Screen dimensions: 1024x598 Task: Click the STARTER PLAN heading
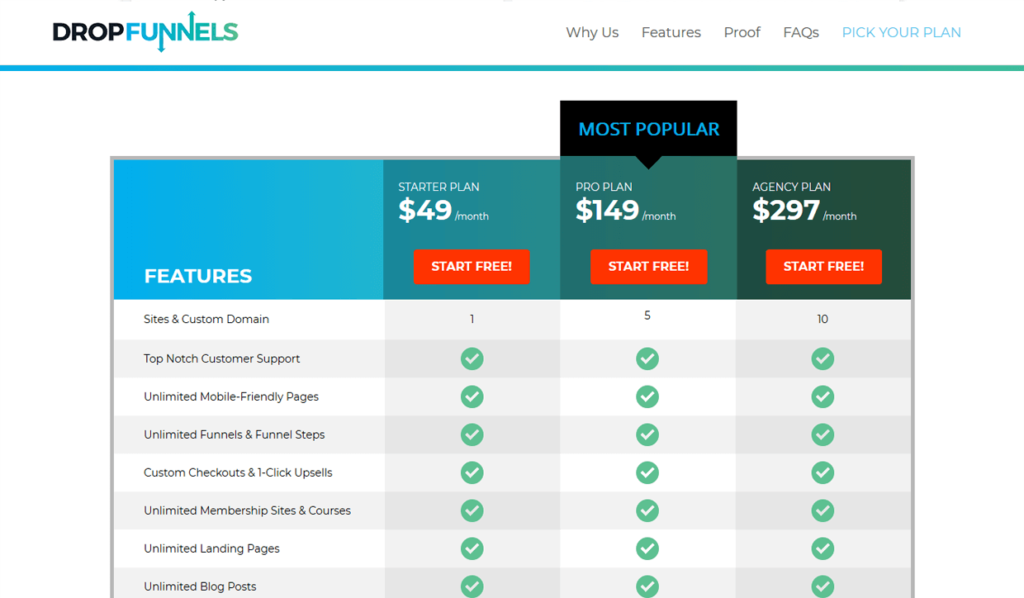(439, 187)
